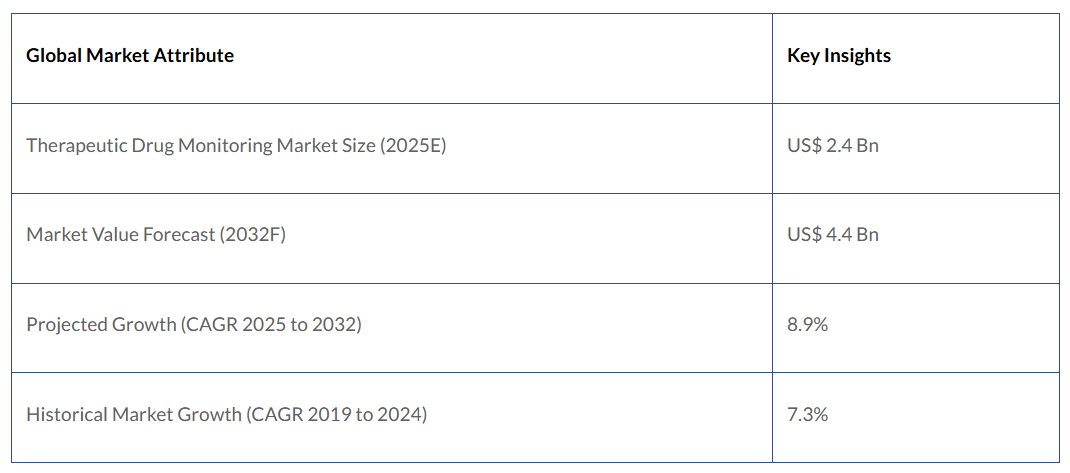Select the 'Projected Growth' row label
This screenshot has height=473, width=1070.
pos(100,325)
